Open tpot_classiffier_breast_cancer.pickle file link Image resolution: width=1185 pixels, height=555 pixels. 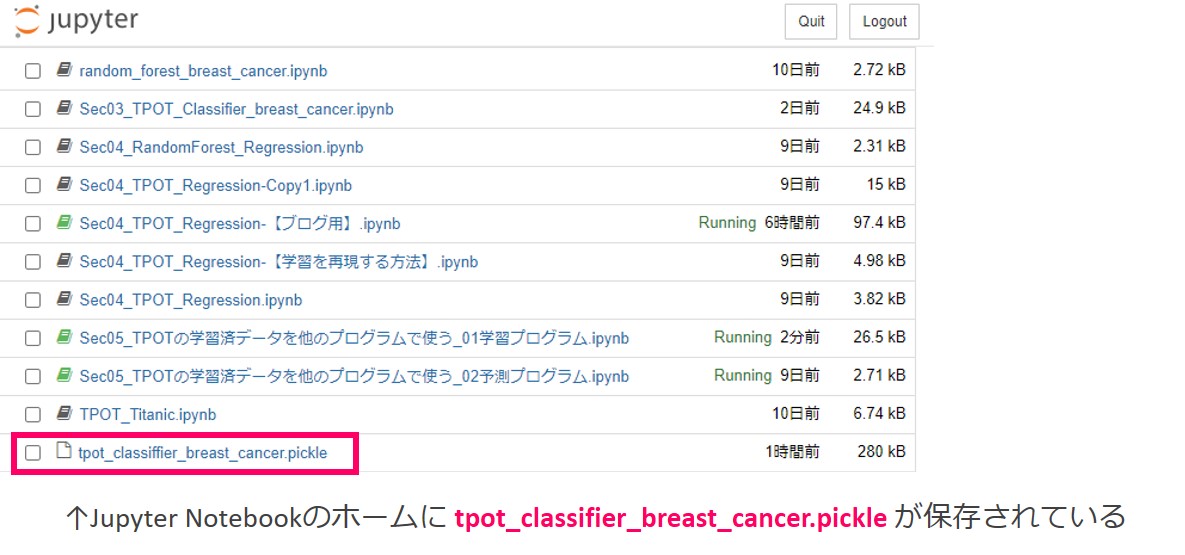203,453
